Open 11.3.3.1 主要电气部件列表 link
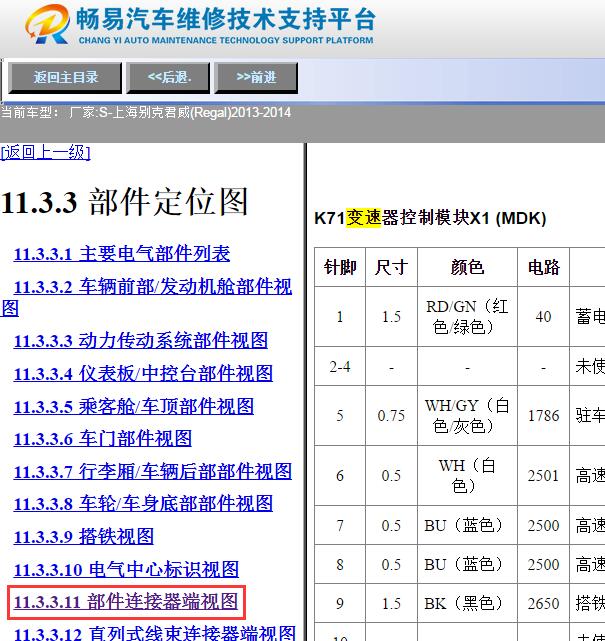The image size is (605, 641). pos(122,254)
